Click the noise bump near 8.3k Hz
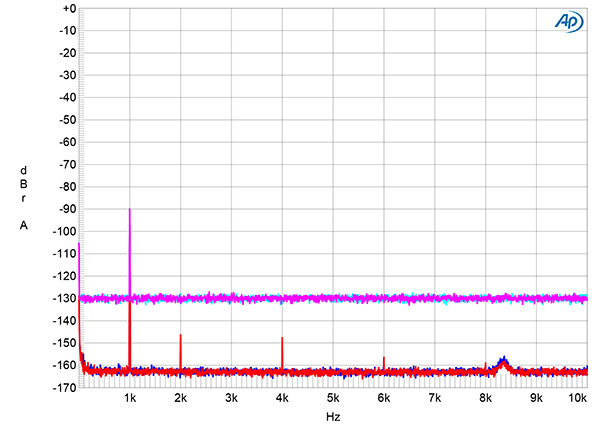600x431 pixels. click(x=503, y=362)
